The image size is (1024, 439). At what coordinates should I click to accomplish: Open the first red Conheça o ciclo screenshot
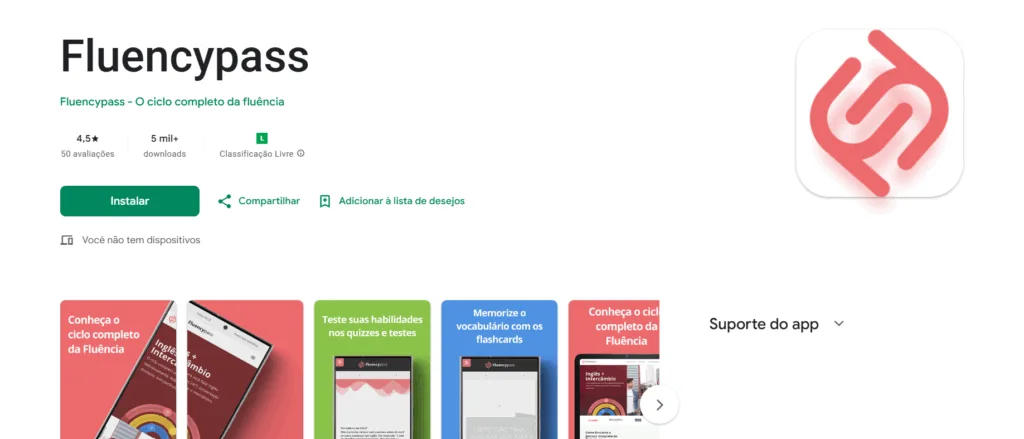(x=118, y=370)
